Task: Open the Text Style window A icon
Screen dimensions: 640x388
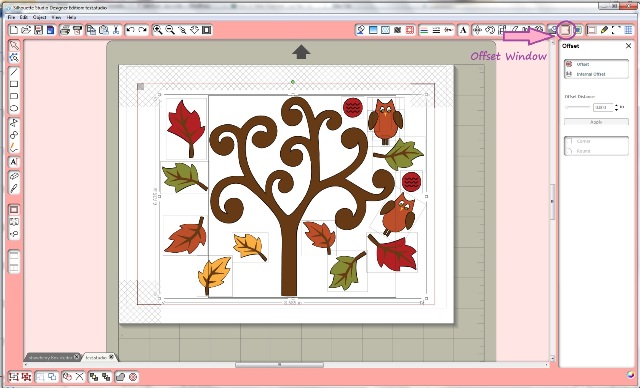Action: coord(463,30)
